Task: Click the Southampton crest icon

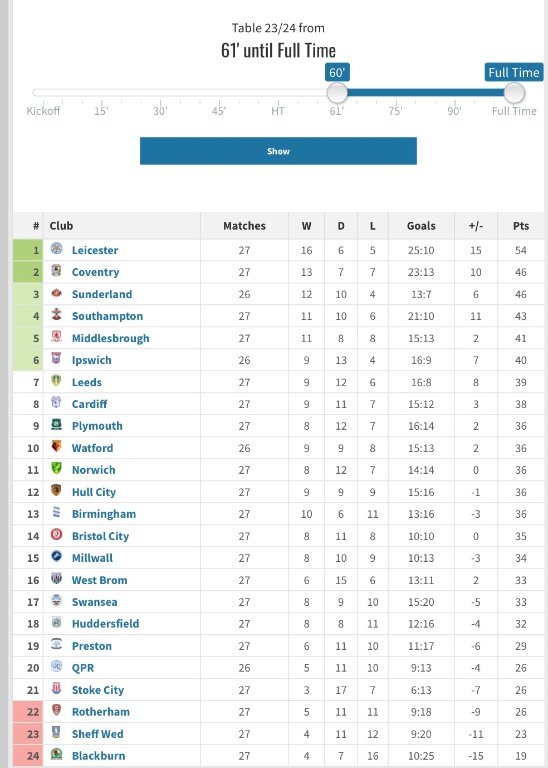Action: coord(56,314)
